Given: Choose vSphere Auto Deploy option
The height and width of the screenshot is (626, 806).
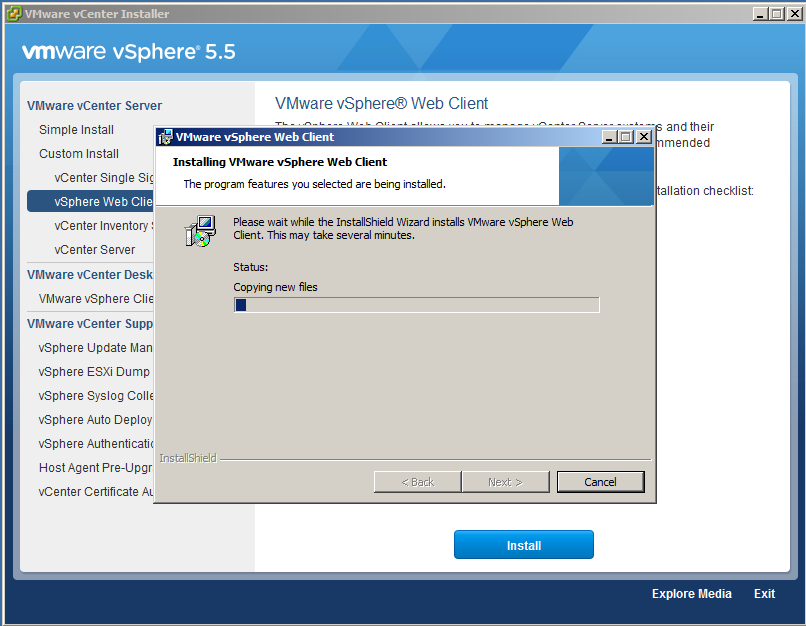Looking at the screenshot, I should (x=95, y=420).
